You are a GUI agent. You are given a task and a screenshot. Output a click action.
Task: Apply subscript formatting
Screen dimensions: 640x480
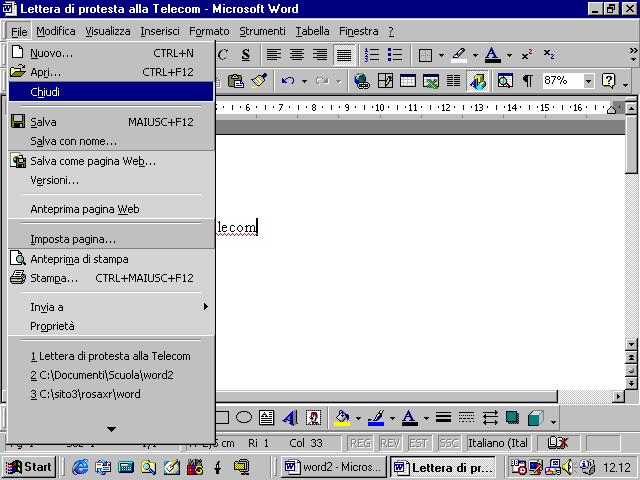549,55
